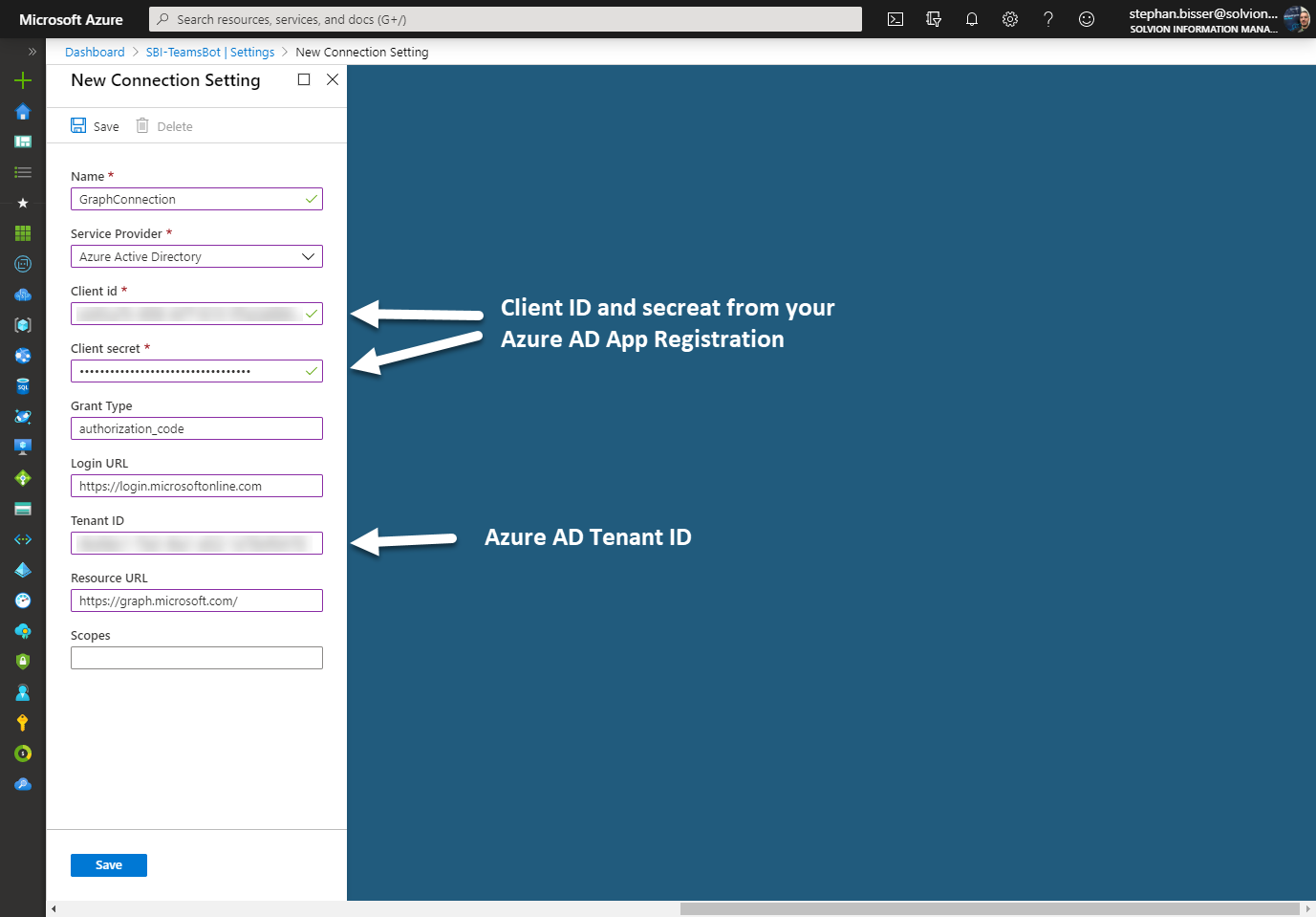Open All resources green grid icon

[23, 233]
